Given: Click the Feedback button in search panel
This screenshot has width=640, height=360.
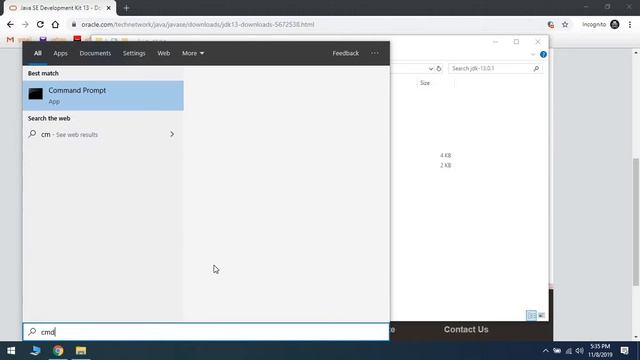Looking at the screenshot, I should tap(345, 53).
